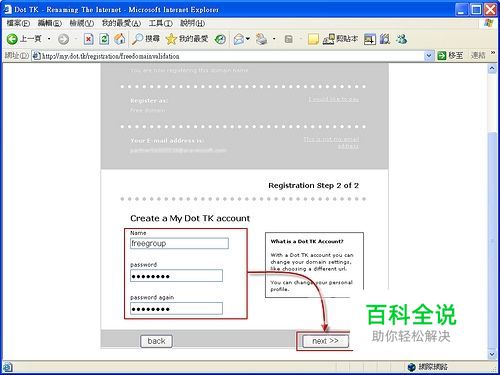Open the 工具(T) Tools menu
Image resolution: width=500 pixels, height=375 pixels.
coord(161,23)
